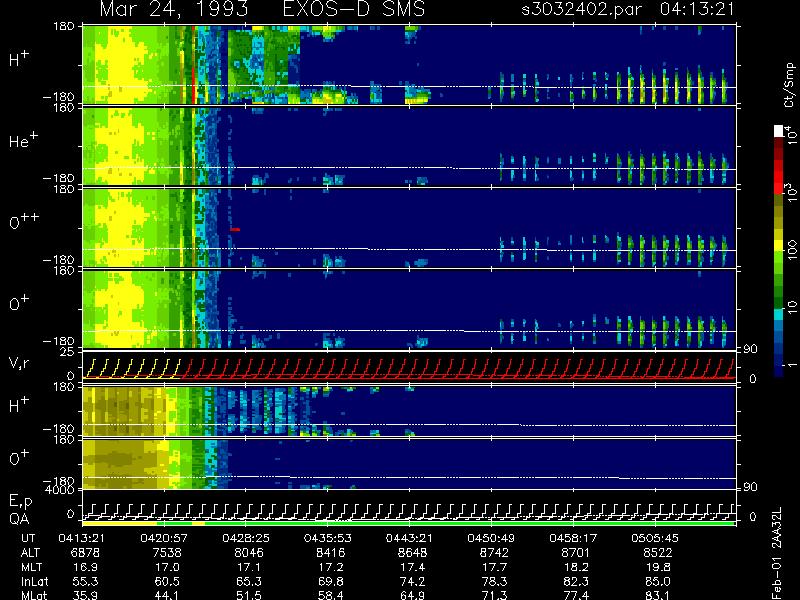The width and height of the screenshot is (800, 600).
Task: Pick the cyan segment of the color scale
Action: [x=779, y=315]
